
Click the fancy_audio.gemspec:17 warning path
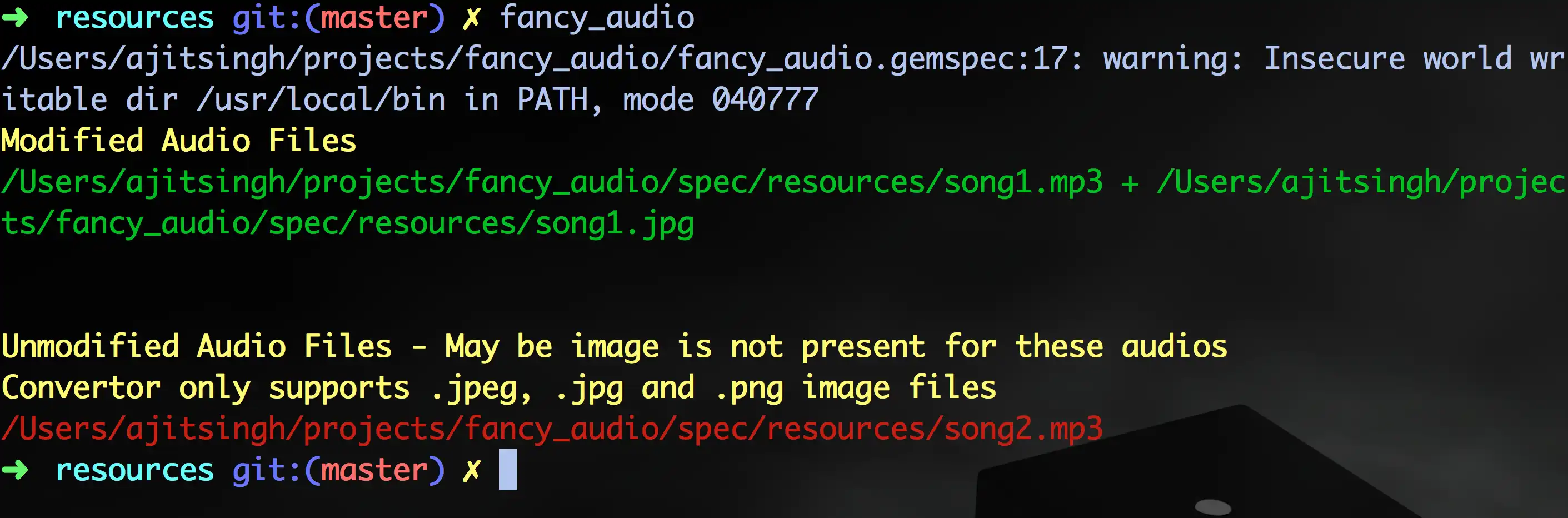542,58
